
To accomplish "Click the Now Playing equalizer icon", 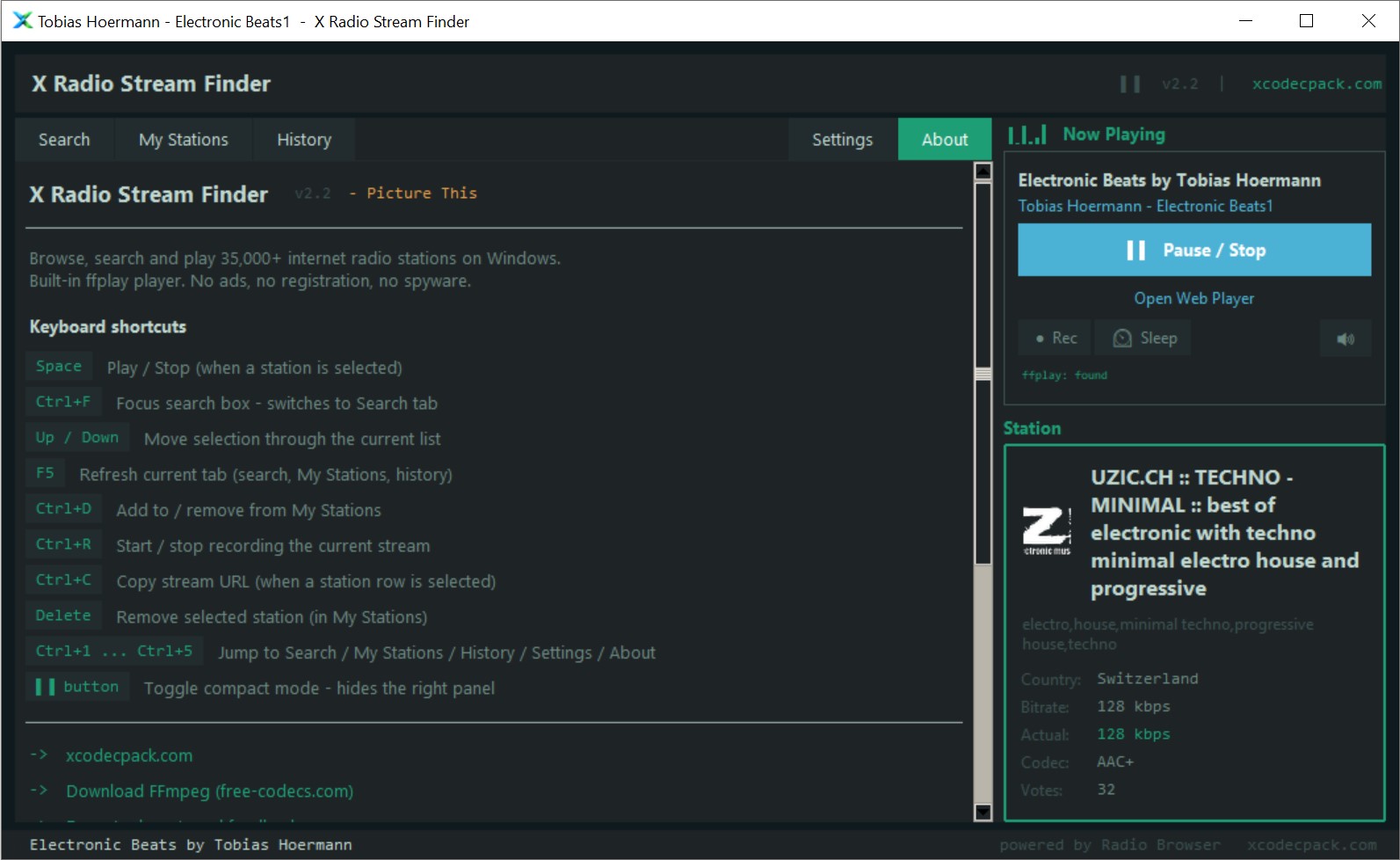I will (1026, 135).
